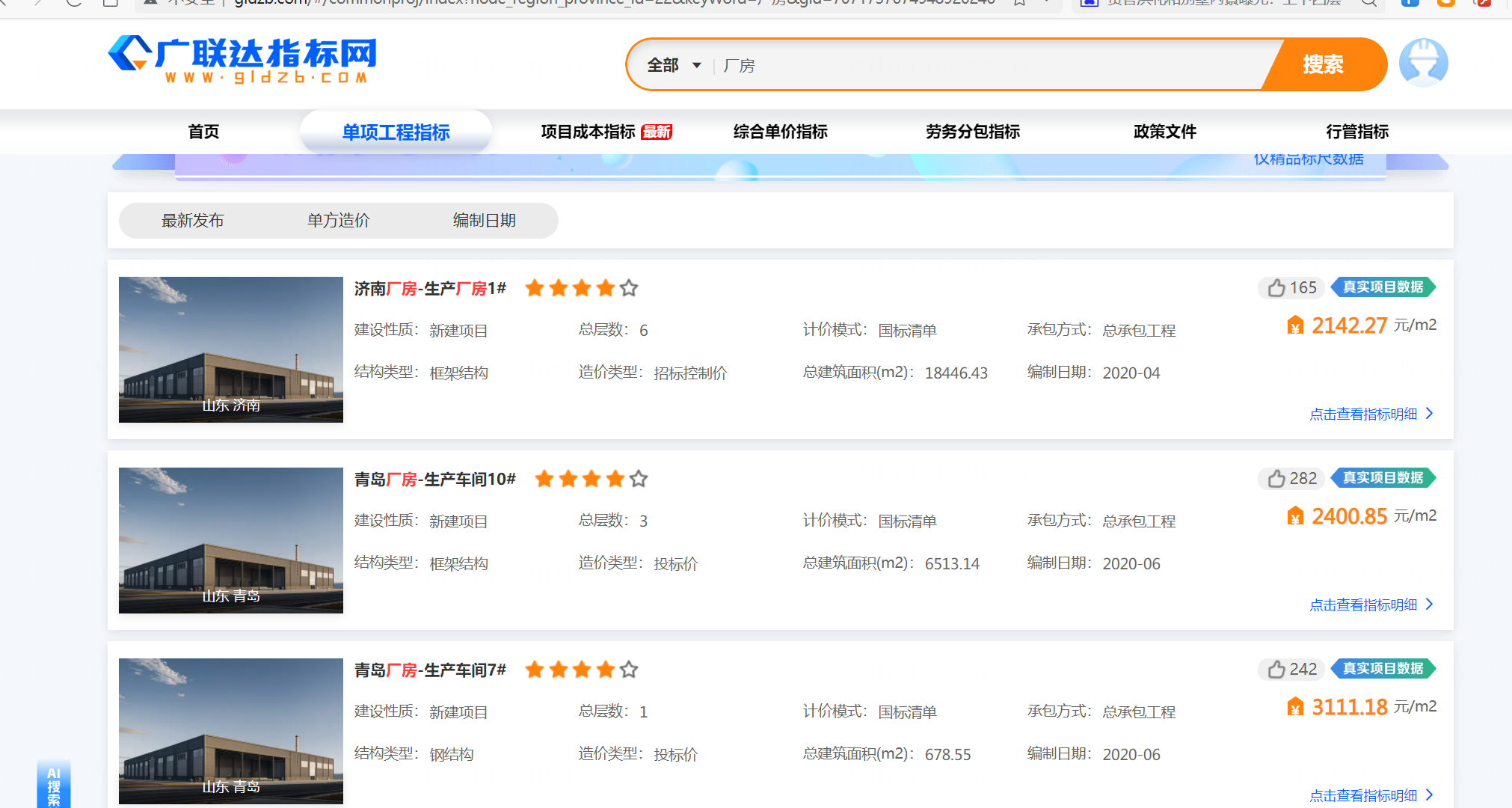Open the AI搜索 floating icon
1512x808 pixels.
coord(52,785)
